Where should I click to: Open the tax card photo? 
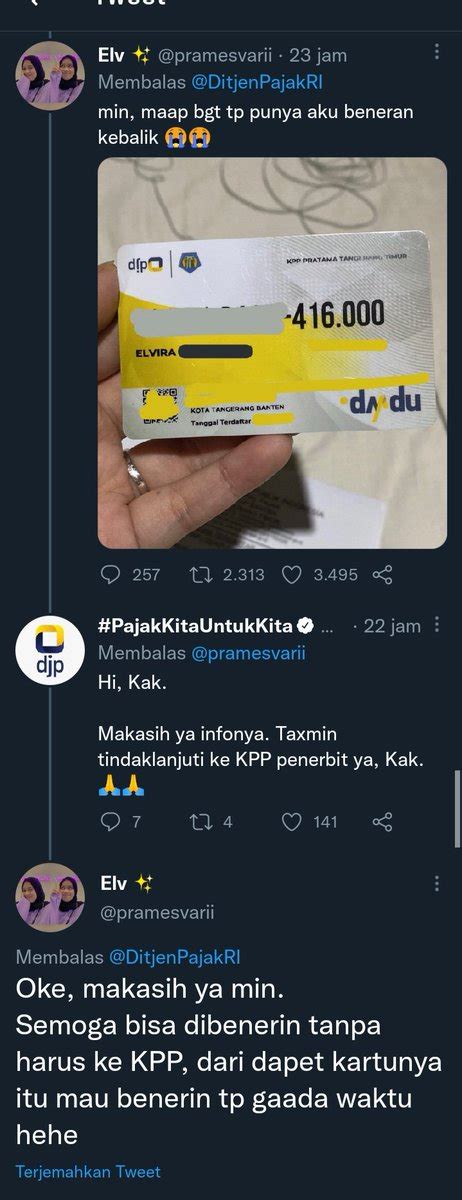(272, 352)
